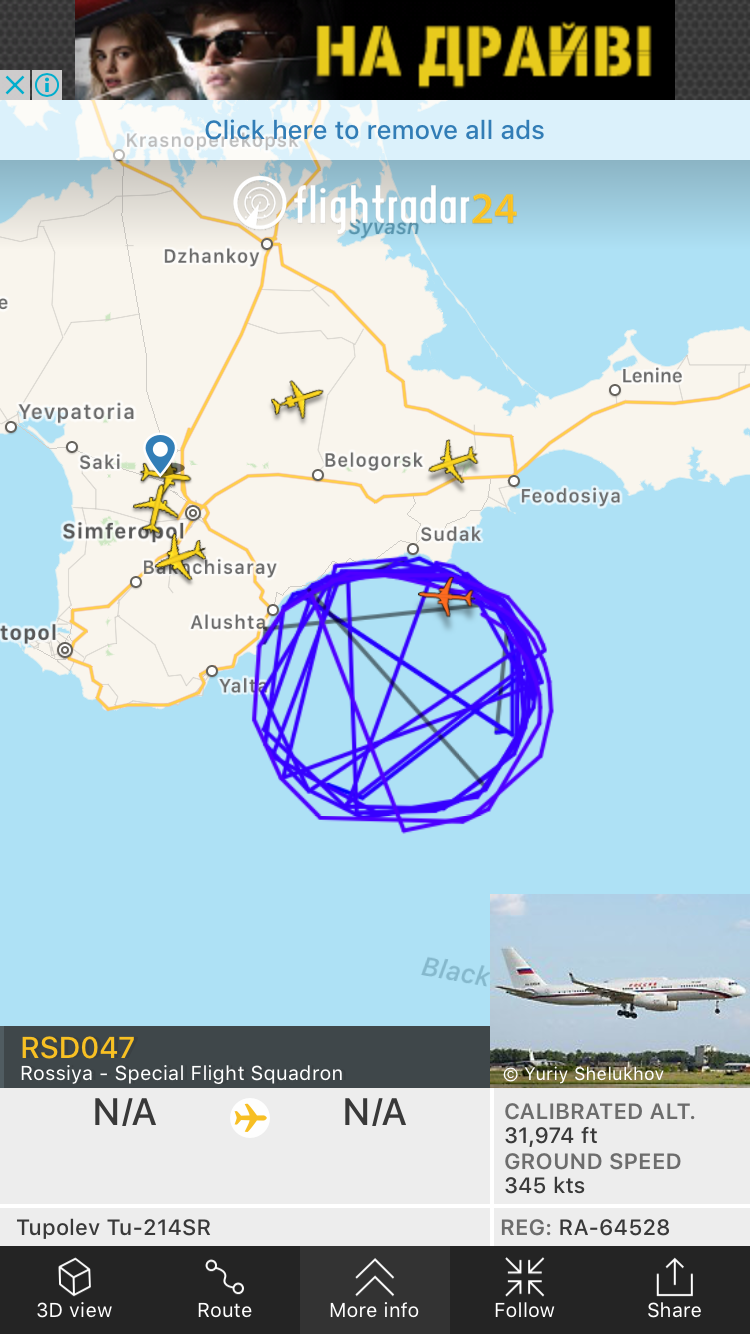Select the orange RSD047 aircraft on map
Image resolution: width=750 pixels, height=1334 pixels.
tap(446, 596)
